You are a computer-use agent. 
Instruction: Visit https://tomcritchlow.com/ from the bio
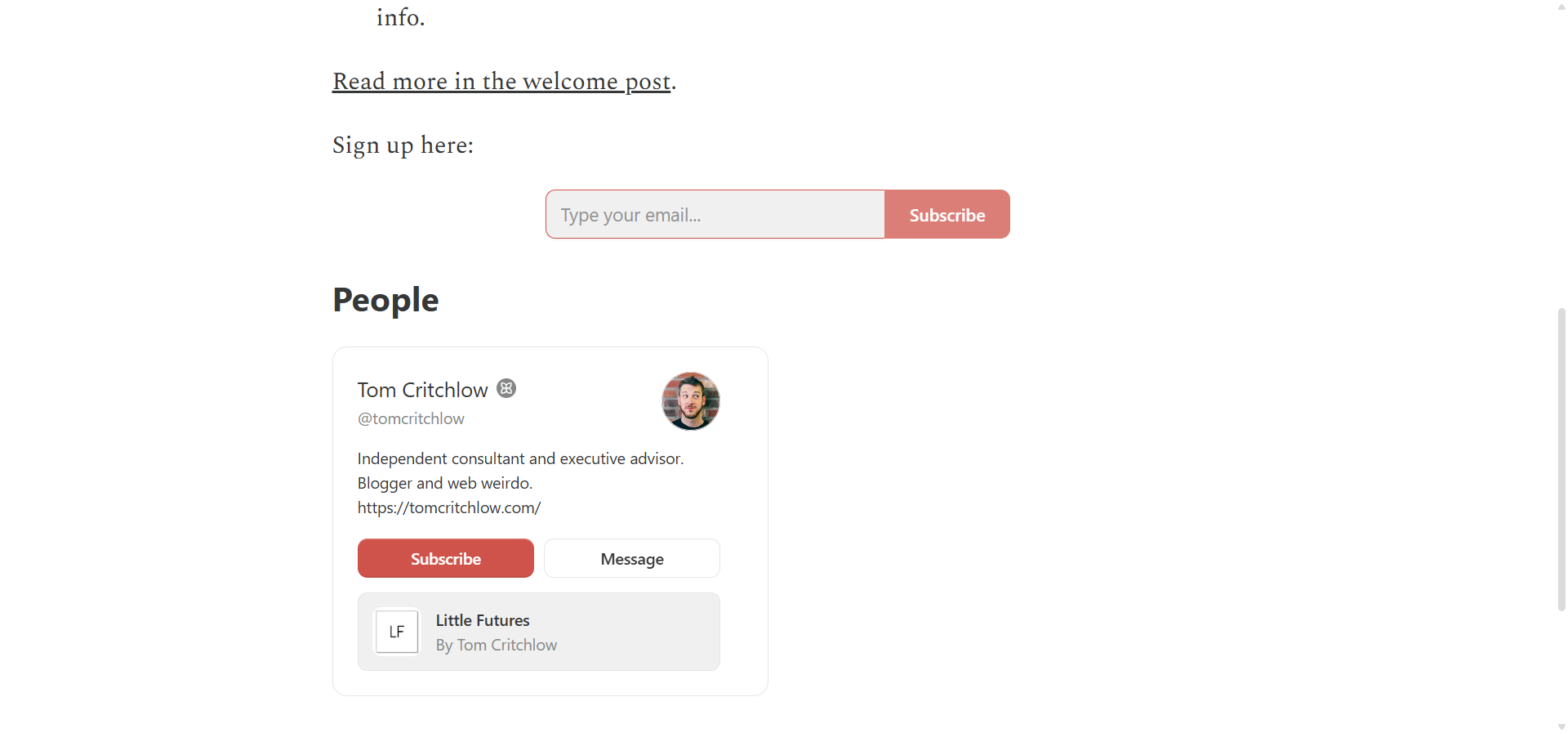(448, 507)
